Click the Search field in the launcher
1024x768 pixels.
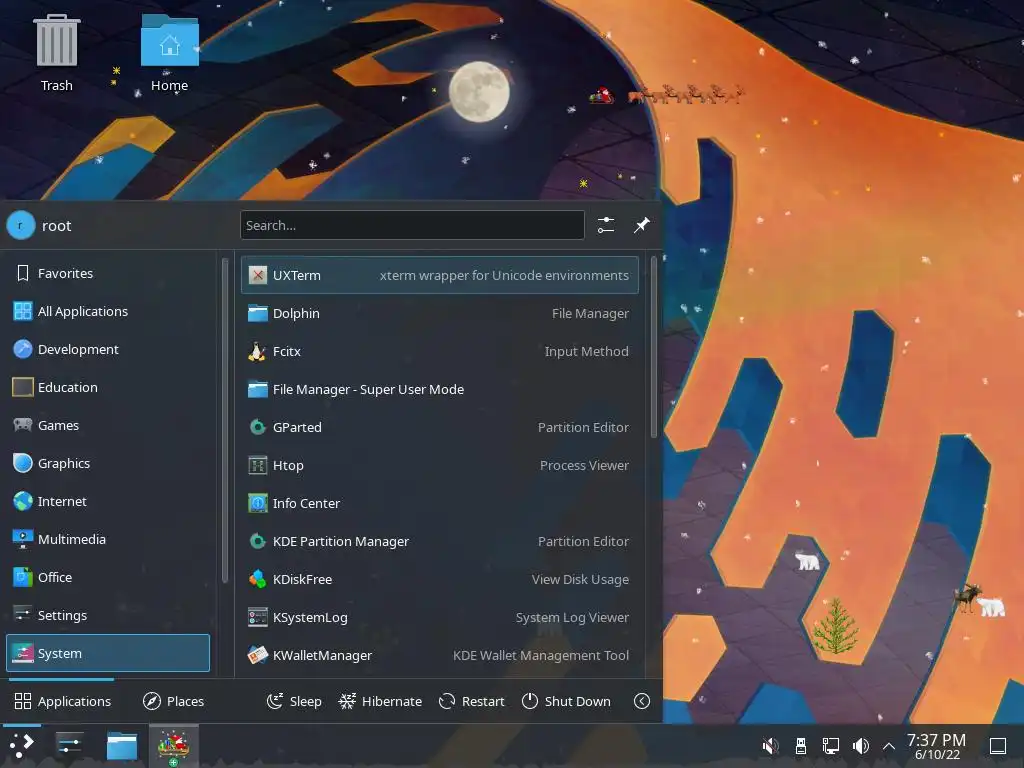click(412, 225)
